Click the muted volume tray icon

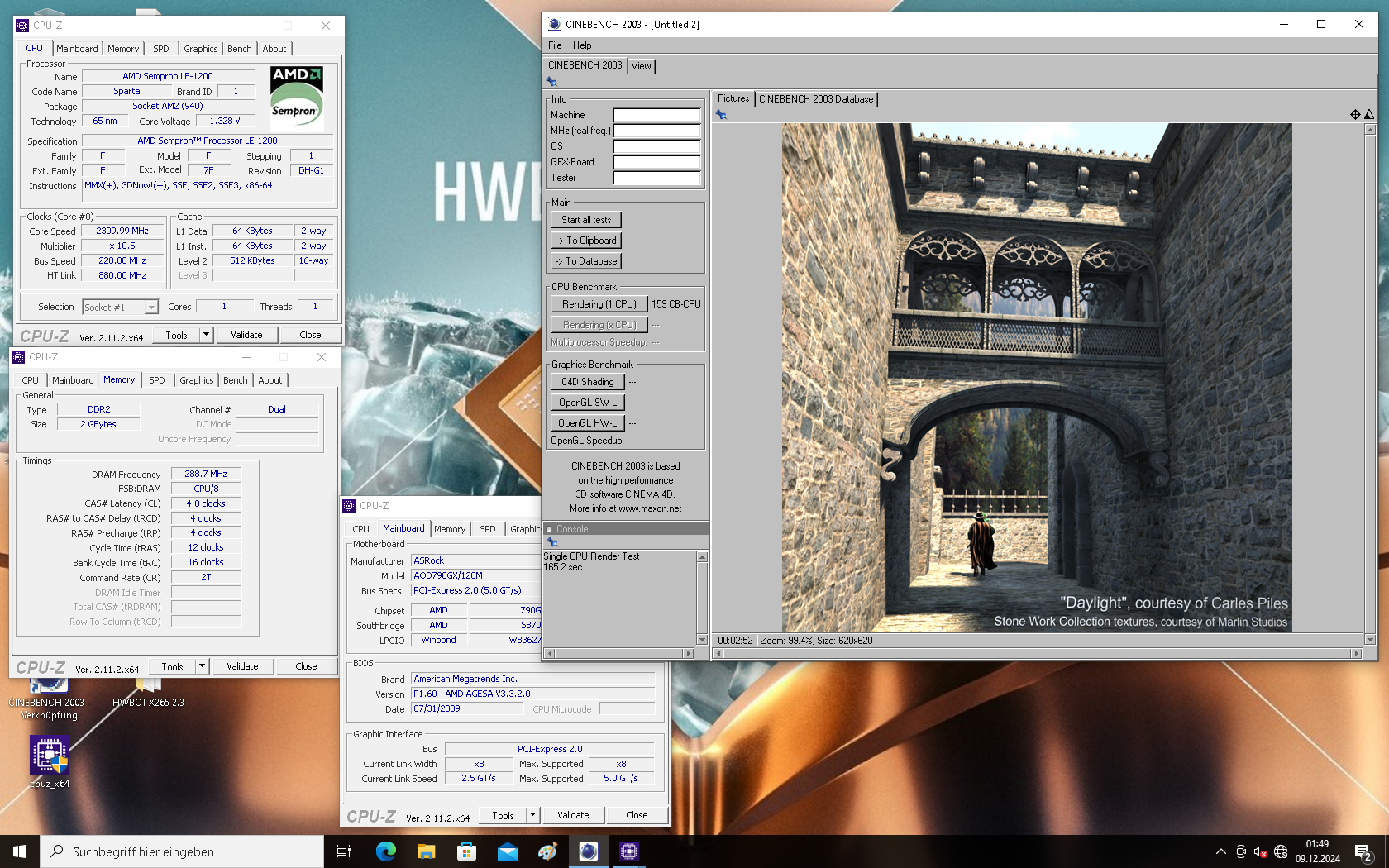point(1260,851)
